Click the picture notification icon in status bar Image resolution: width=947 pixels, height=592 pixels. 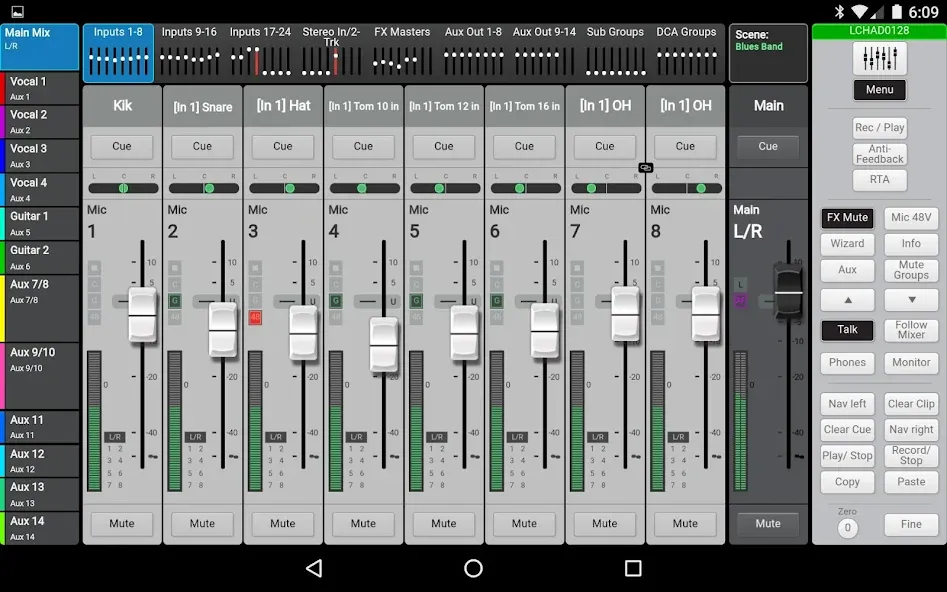point(18,11)
